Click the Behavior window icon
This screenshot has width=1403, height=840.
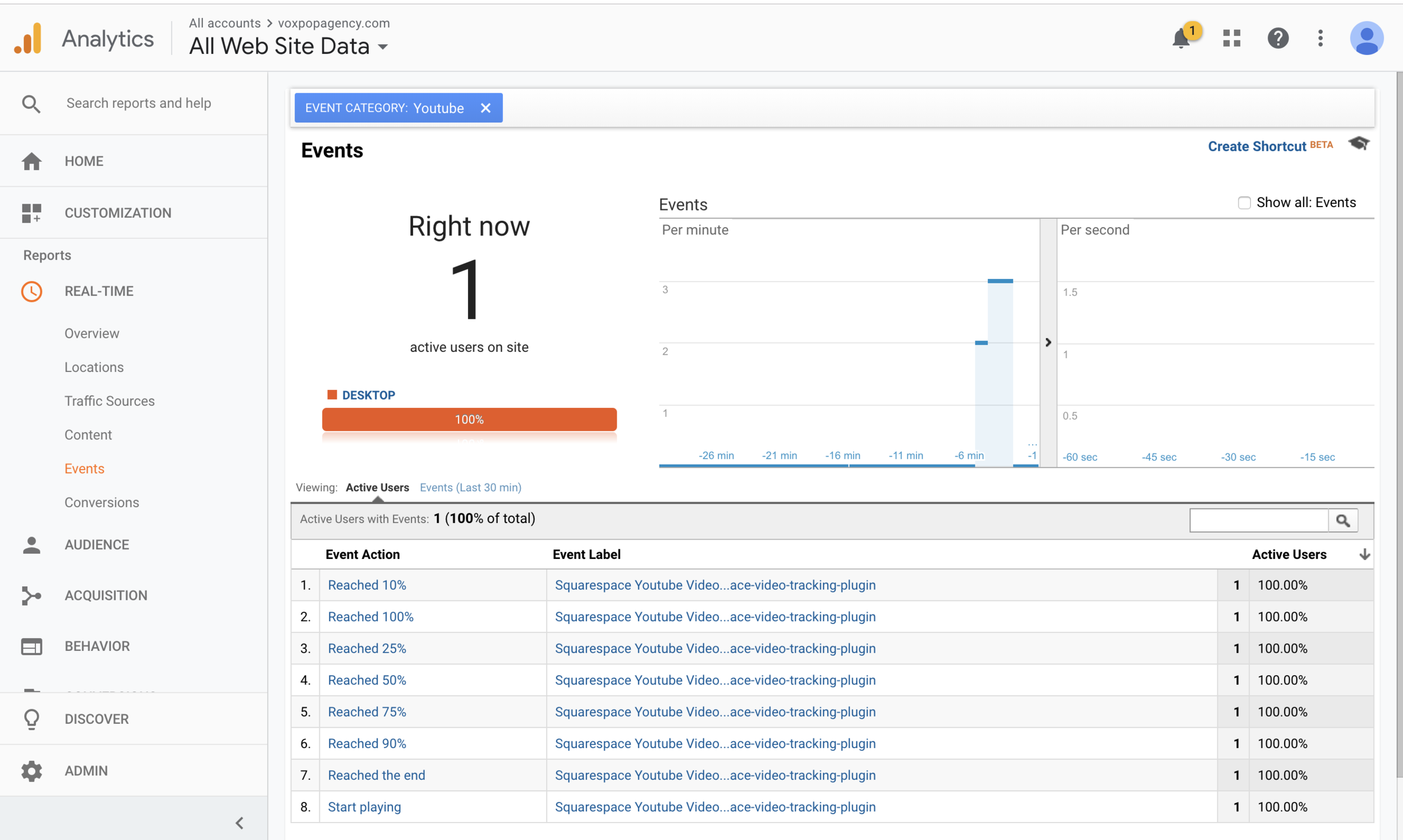(31, 646)
